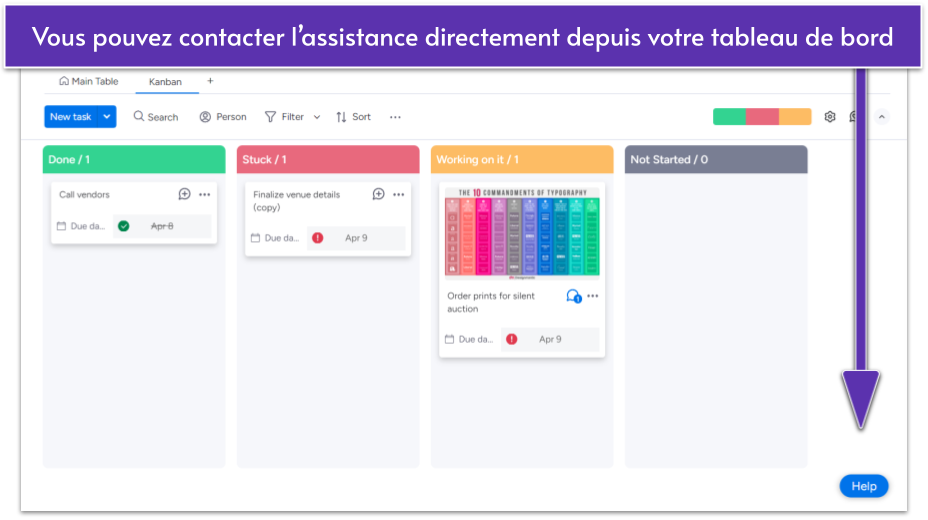The height and width of the screenshot is (520, 928).
Task: Open Kanban settings gear
Action: pyautogui.click(x=830, y=117)
